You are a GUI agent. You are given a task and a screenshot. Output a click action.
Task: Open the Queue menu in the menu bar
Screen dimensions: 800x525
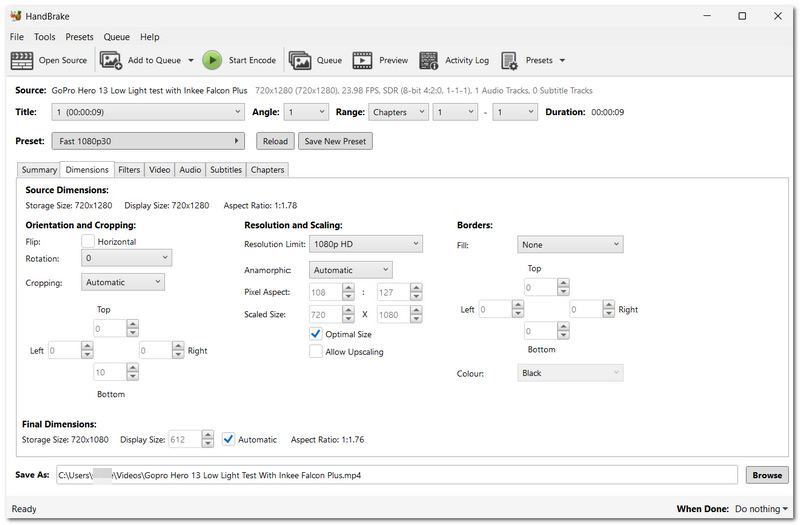click(x=117, y=37)
